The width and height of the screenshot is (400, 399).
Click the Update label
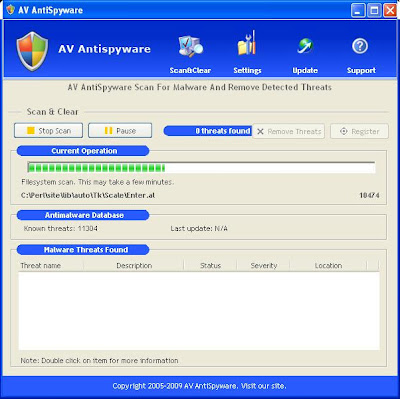pos(305,70)
